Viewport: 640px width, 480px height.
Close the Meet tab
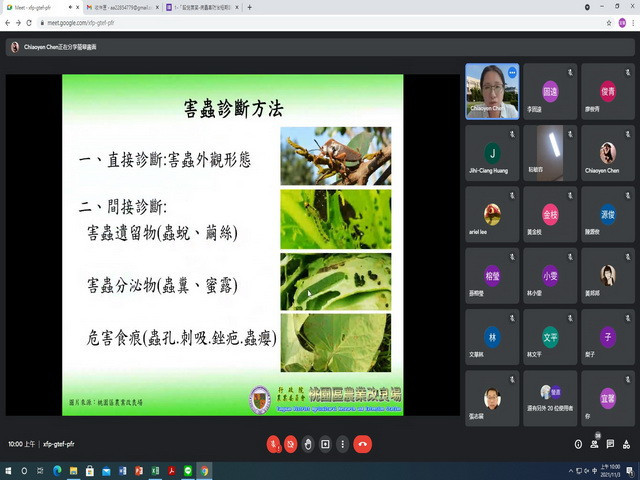(x=78, y=7)
